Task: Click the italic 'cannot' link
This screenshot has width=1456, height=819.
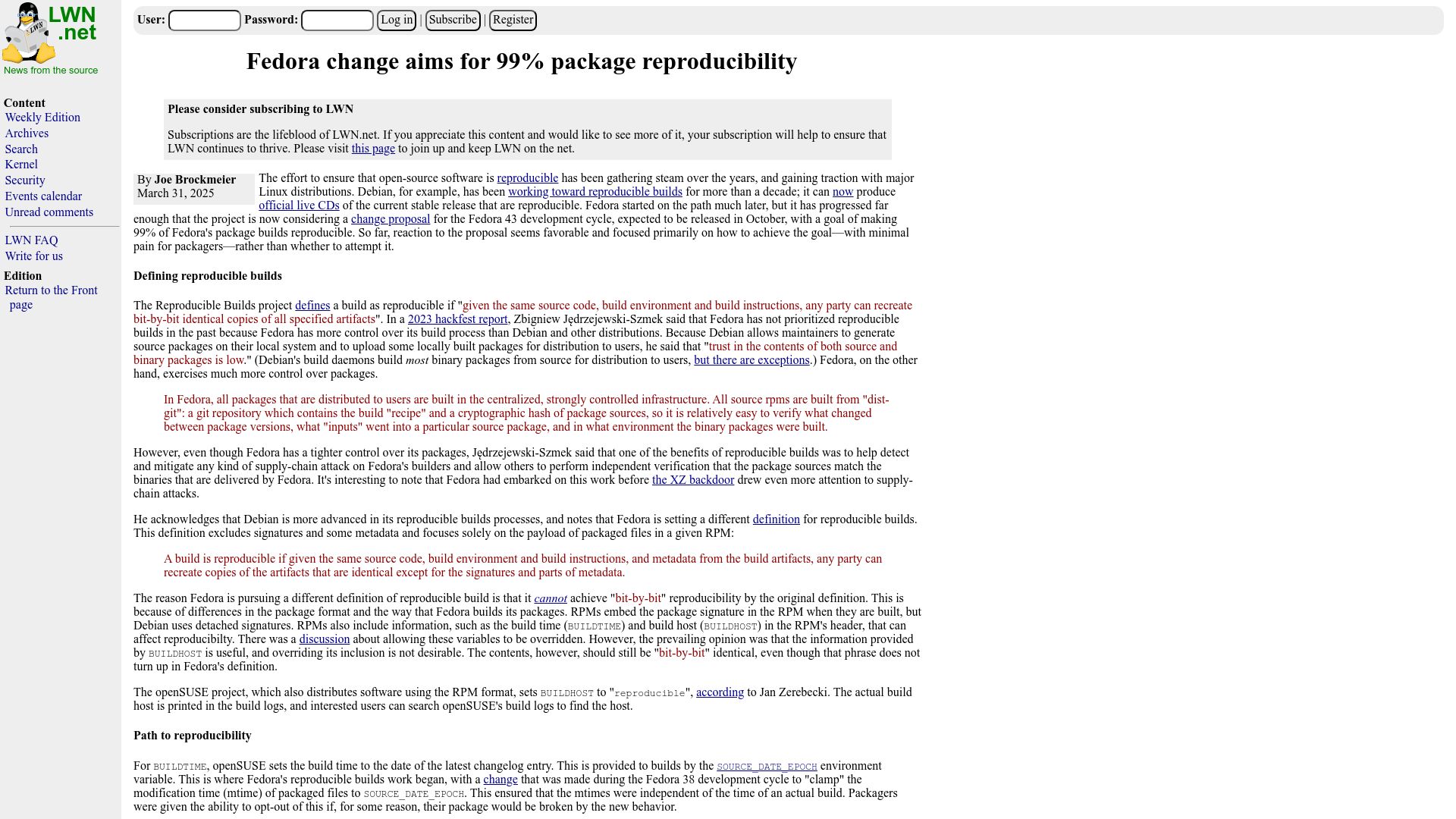Action: pyautogui.click(x=551, y=598)
